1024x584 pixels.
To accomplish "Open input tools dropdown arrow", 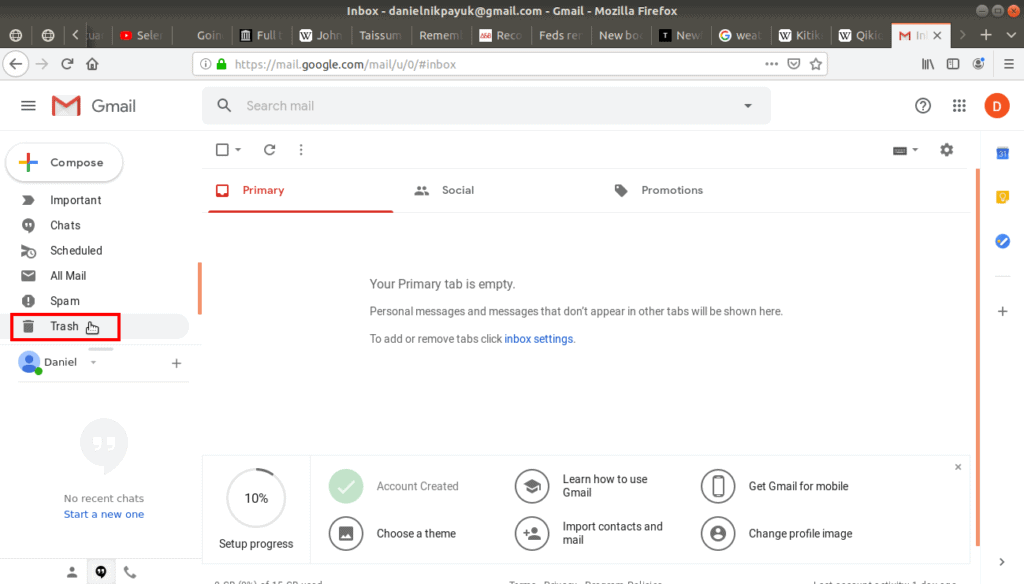I will tap(915, 150).
